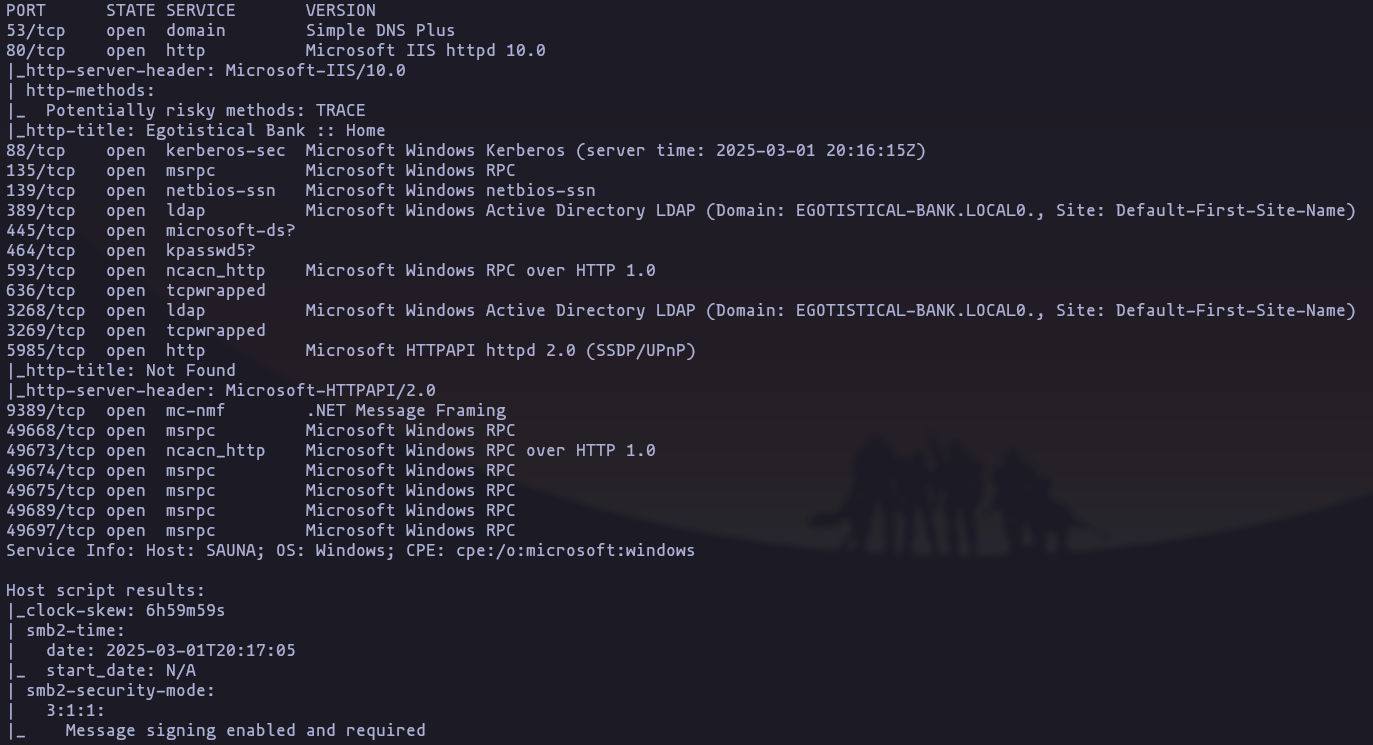
Task: Click "Microsoft IIS httpd 10.0" version text
Action: [425, 50]
